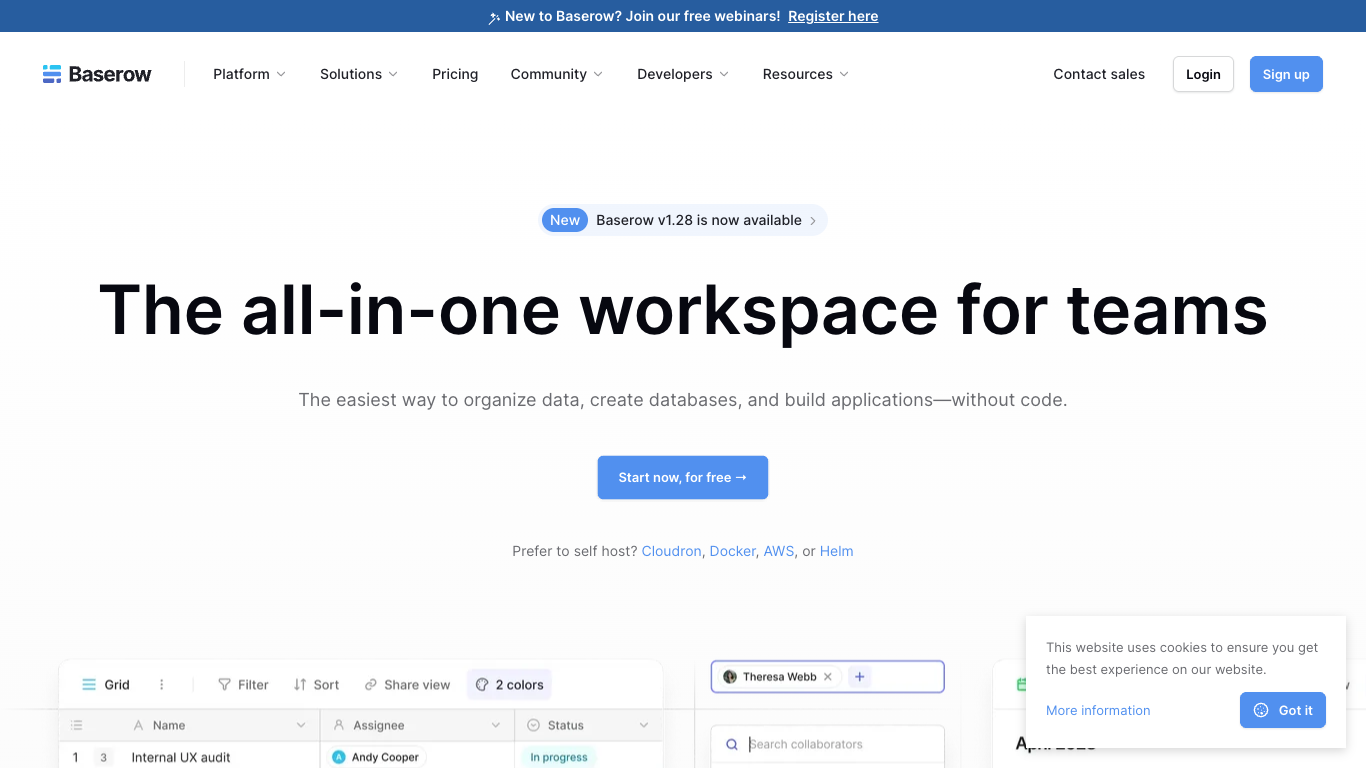Screen dimensions: 1366x768
Task: Click the search magnifier icon in collaborators
Action: pyautogui.click(x=732, y=744)
